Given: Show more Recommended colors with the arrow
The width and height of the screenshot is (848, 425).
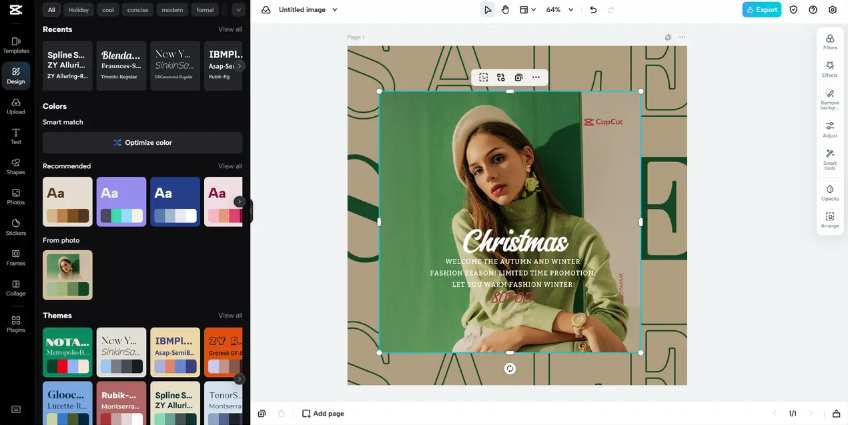Looking at the screenshot, I should pos(238,201).
